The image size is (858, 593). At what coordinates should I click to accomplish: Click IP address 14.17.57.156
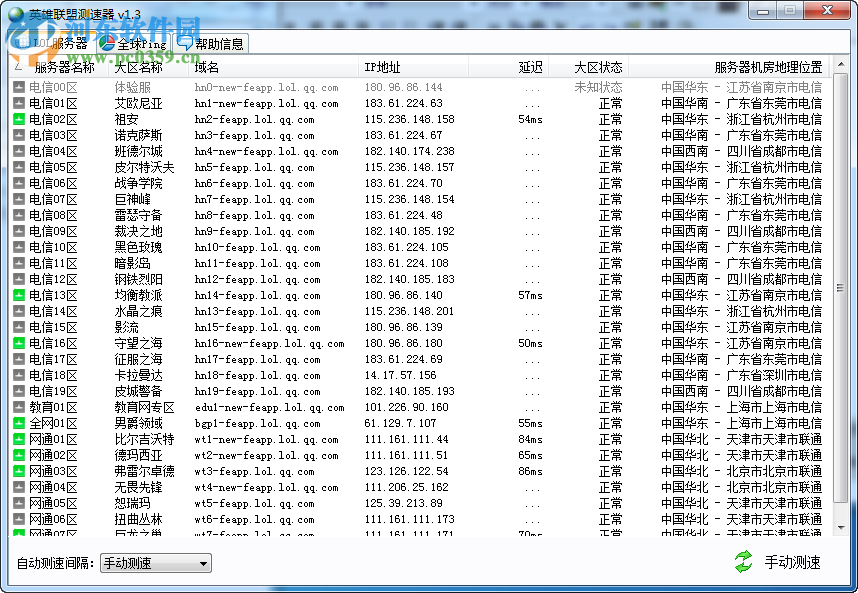(x=401, y=375)
